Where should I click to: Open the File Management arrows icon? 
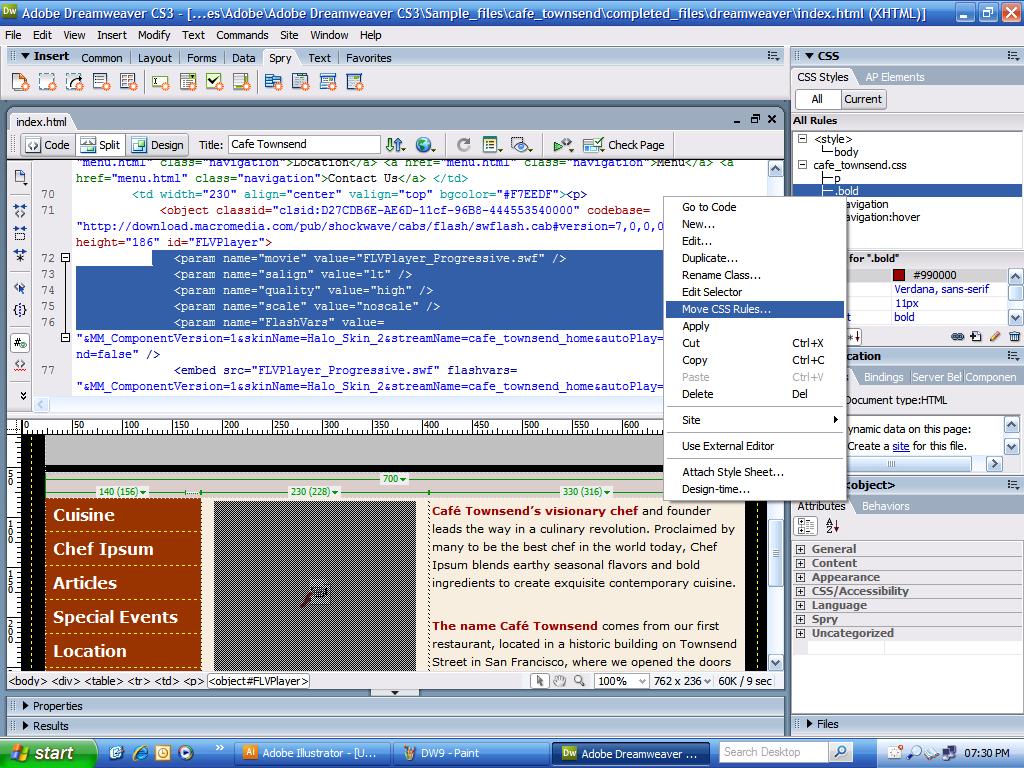pos(395,144)
